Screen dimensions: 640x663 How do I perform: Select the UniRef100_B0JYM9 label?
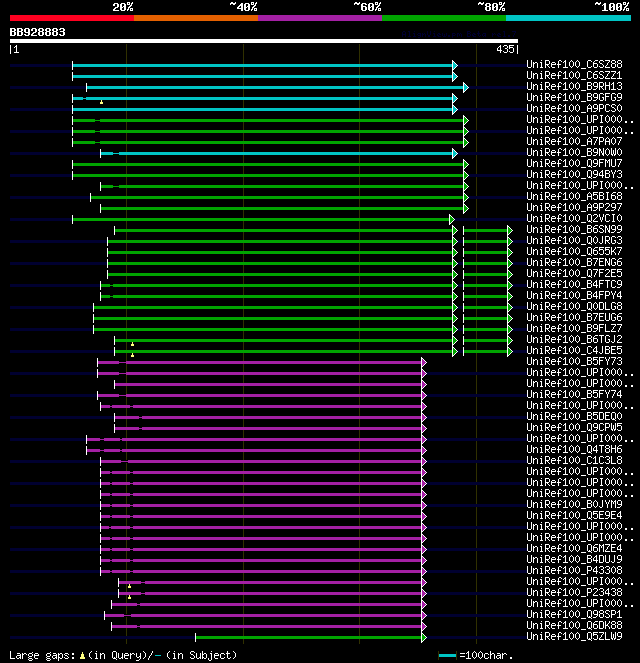pyautogui.click(x=574, y=504)
